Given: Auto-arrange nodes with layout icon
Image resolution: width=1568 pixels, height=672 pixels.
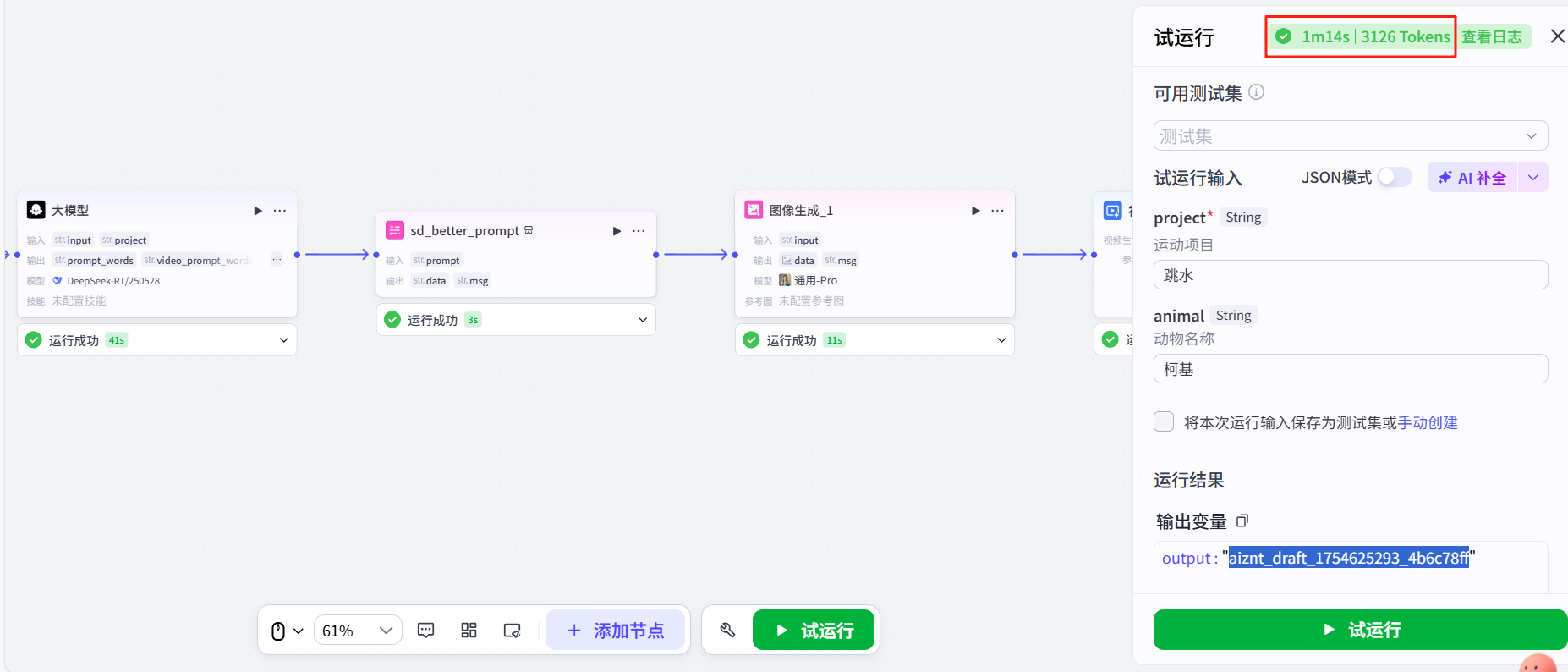Looking at the screenshot, I should (x=469, y=631).
